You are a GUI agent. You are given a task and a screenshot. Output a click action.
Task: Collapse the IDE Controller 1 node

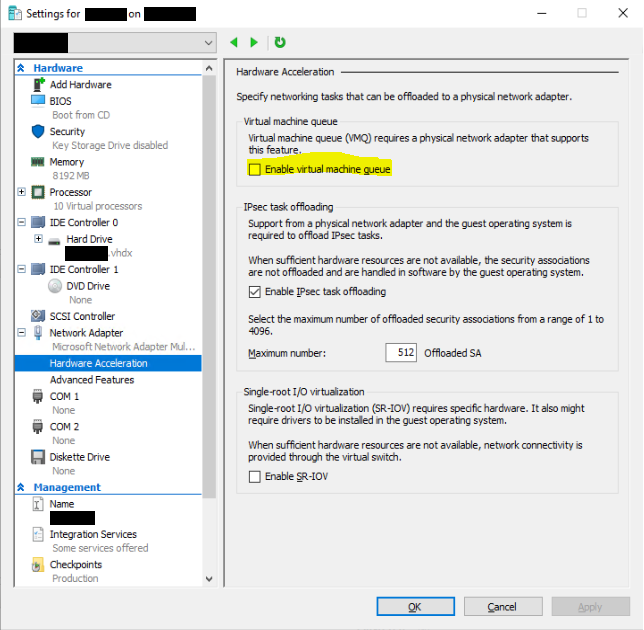click(22, 269)
